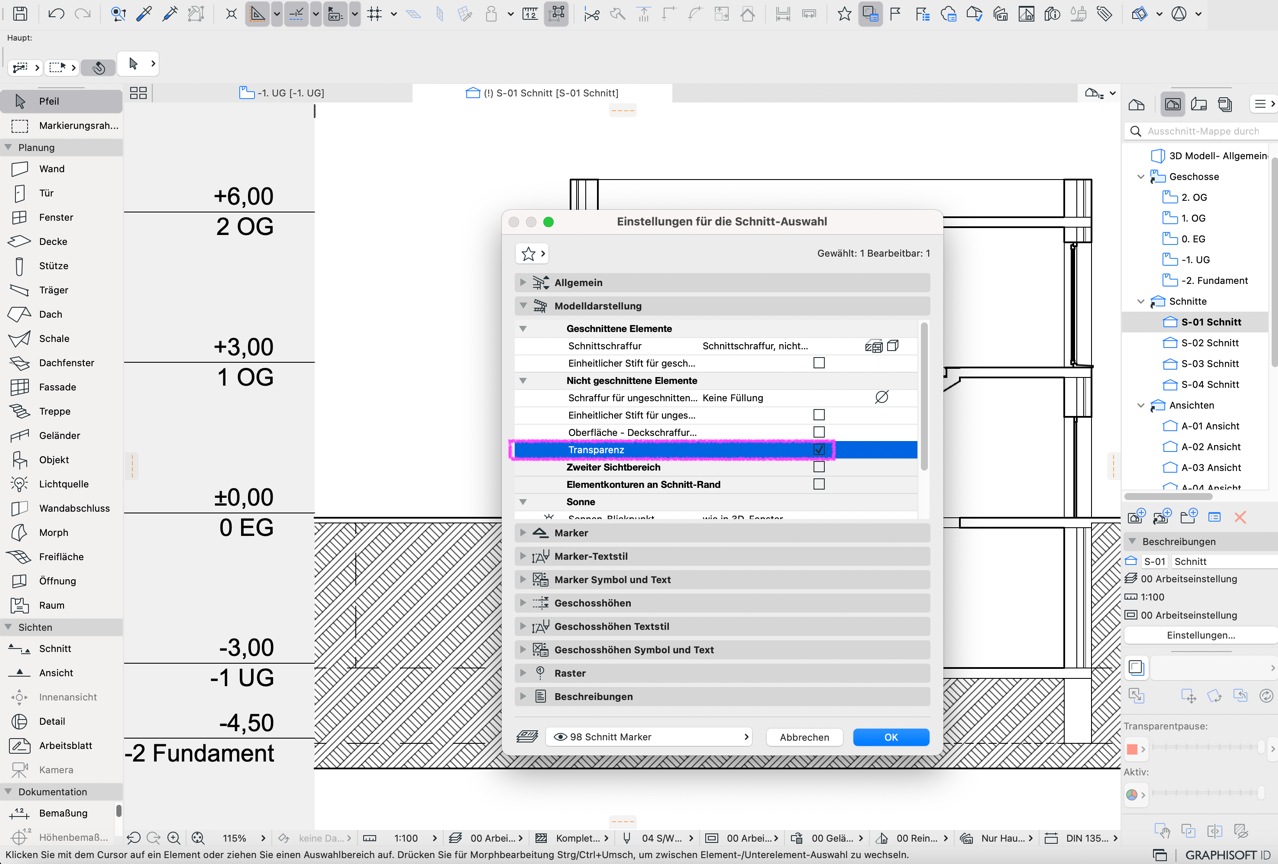Uncheck the Transparenz checkbox
Image resolution: width=1278 pixels, height=864 pixels.
(819, 450)
